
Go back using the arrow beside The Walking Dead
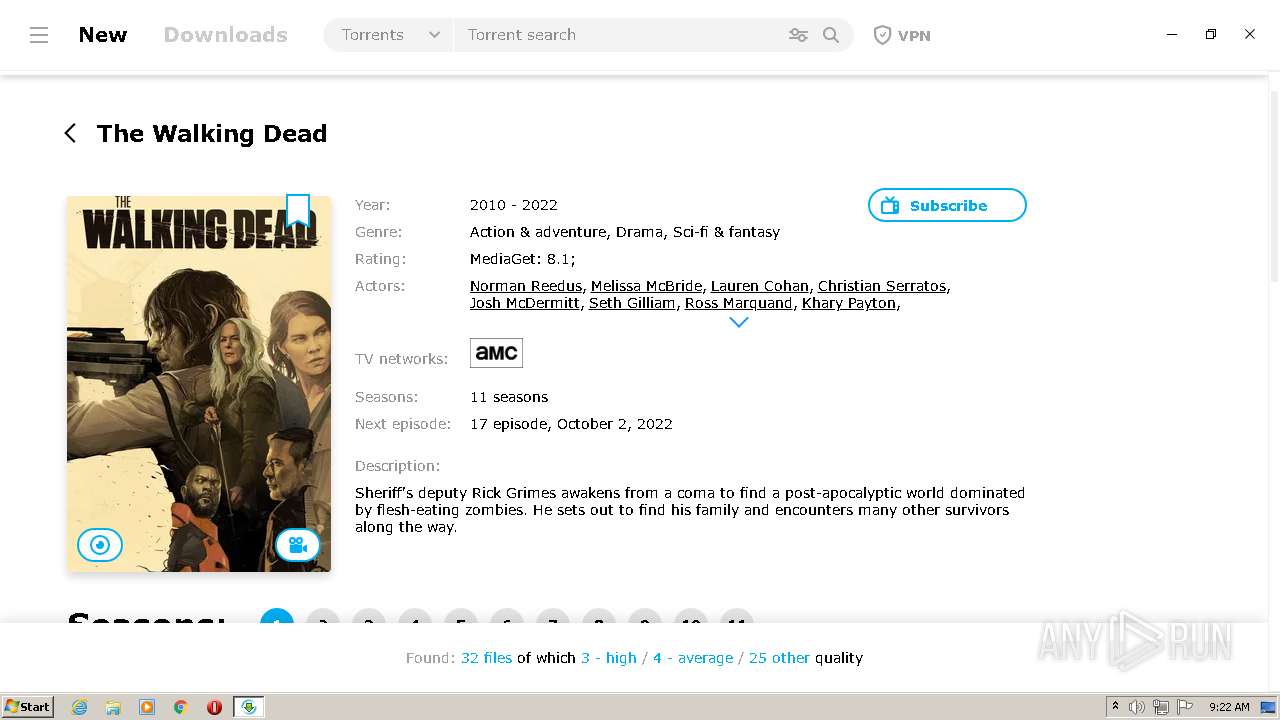[70, 133]
